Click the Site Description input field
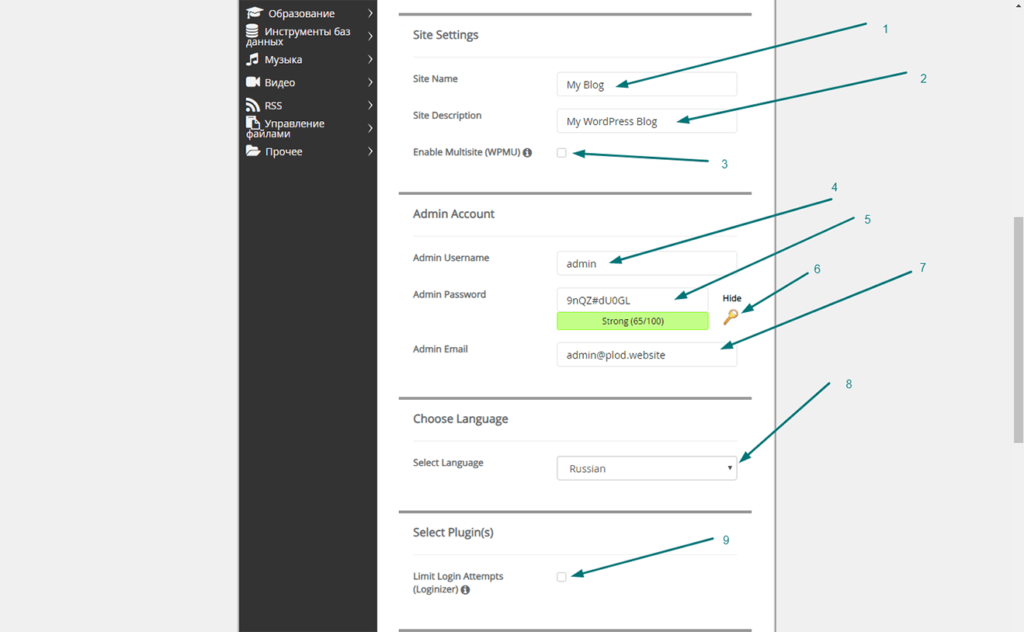 tap(647, 121)
